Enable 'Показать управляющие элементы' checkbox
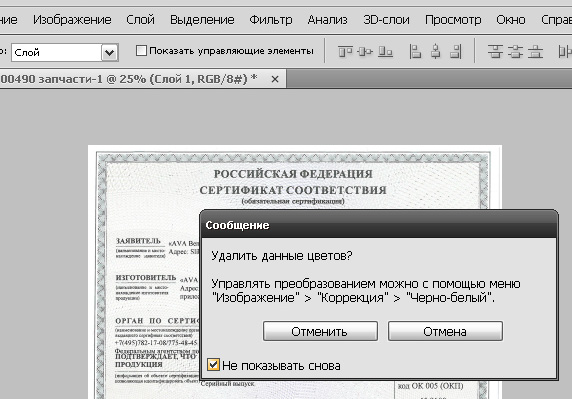The height and width of the screenshot is (399, 572). [141, 50]
